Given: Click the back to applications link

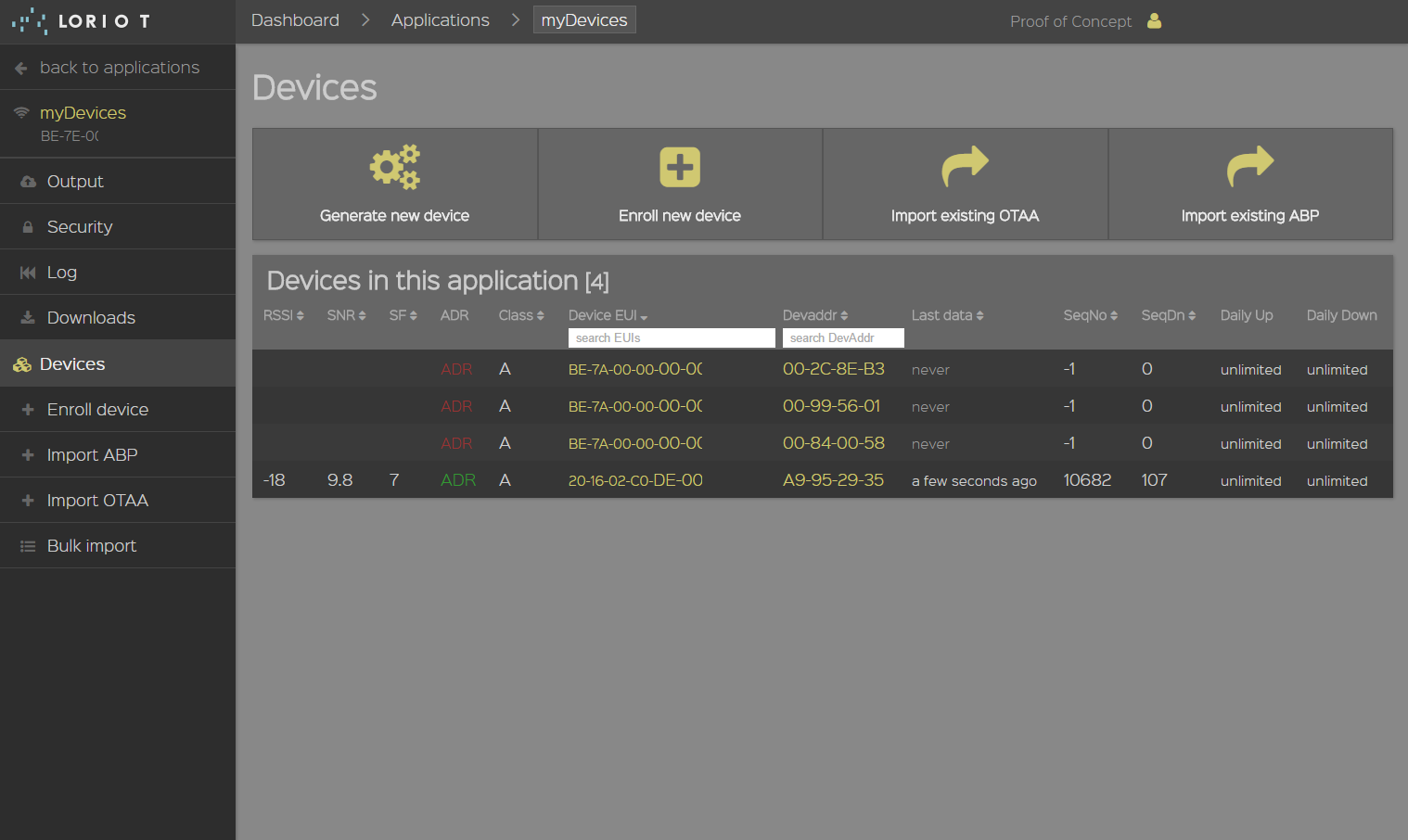Looking at the screenshot, I should pyautogui.click(x=120, y=68).
